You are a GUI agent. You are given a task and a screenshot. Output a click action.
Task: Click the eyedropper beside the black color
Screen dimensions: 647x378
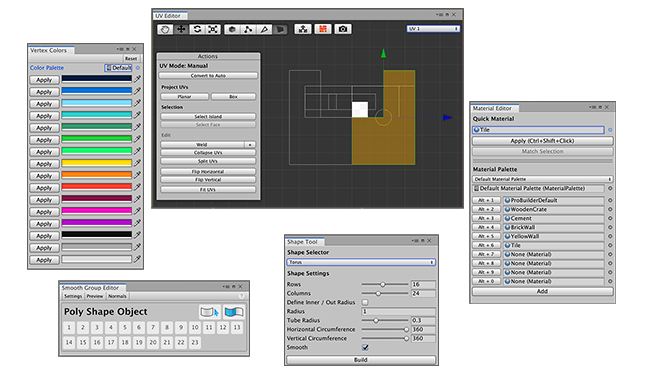(137, 234)
